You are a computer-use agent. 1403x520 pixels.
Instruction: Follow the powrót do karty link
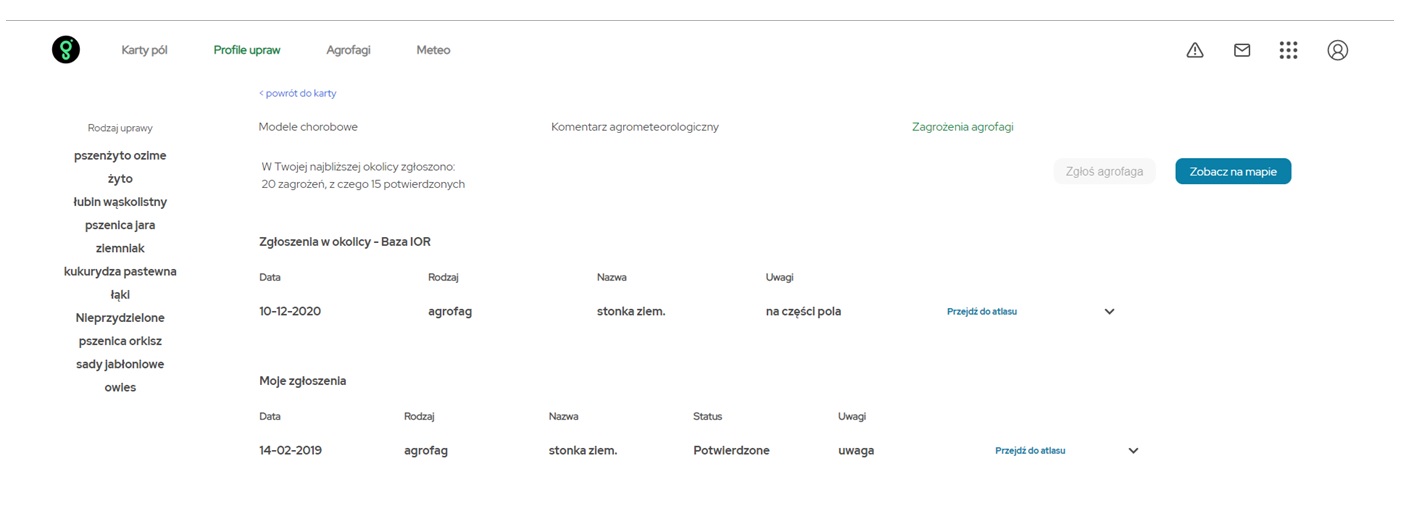(298, 93)
